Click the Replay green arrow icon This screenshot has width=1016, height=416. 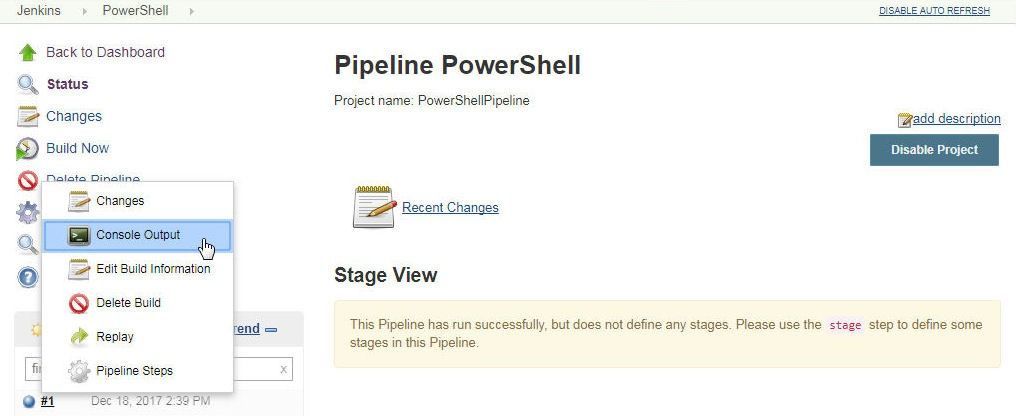[79, 337]
